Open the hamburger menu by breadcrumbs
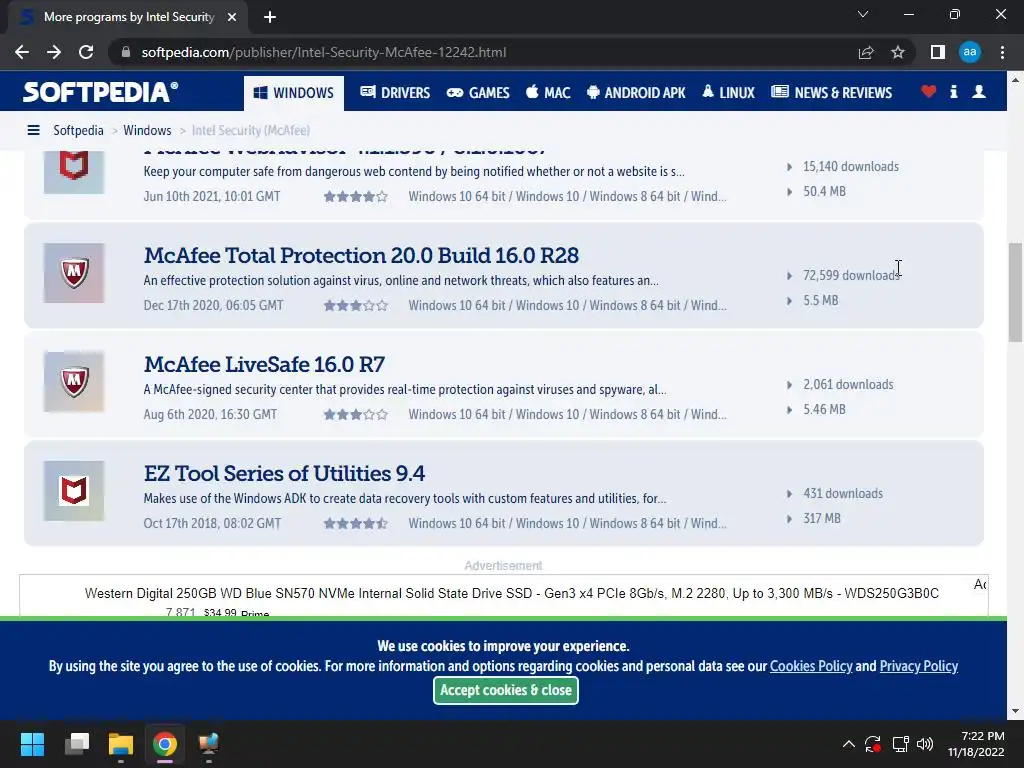The height and width of the screenshot is (768, 1024). [33, 131]
